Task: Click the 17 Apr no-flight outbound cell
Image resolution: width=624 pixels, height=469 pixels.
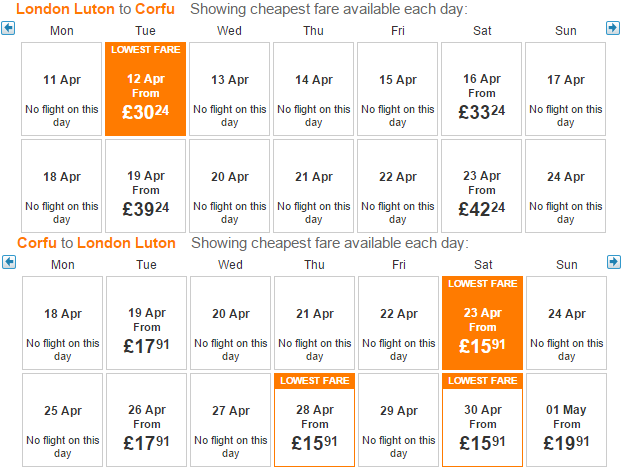Action: pos(566,89)
